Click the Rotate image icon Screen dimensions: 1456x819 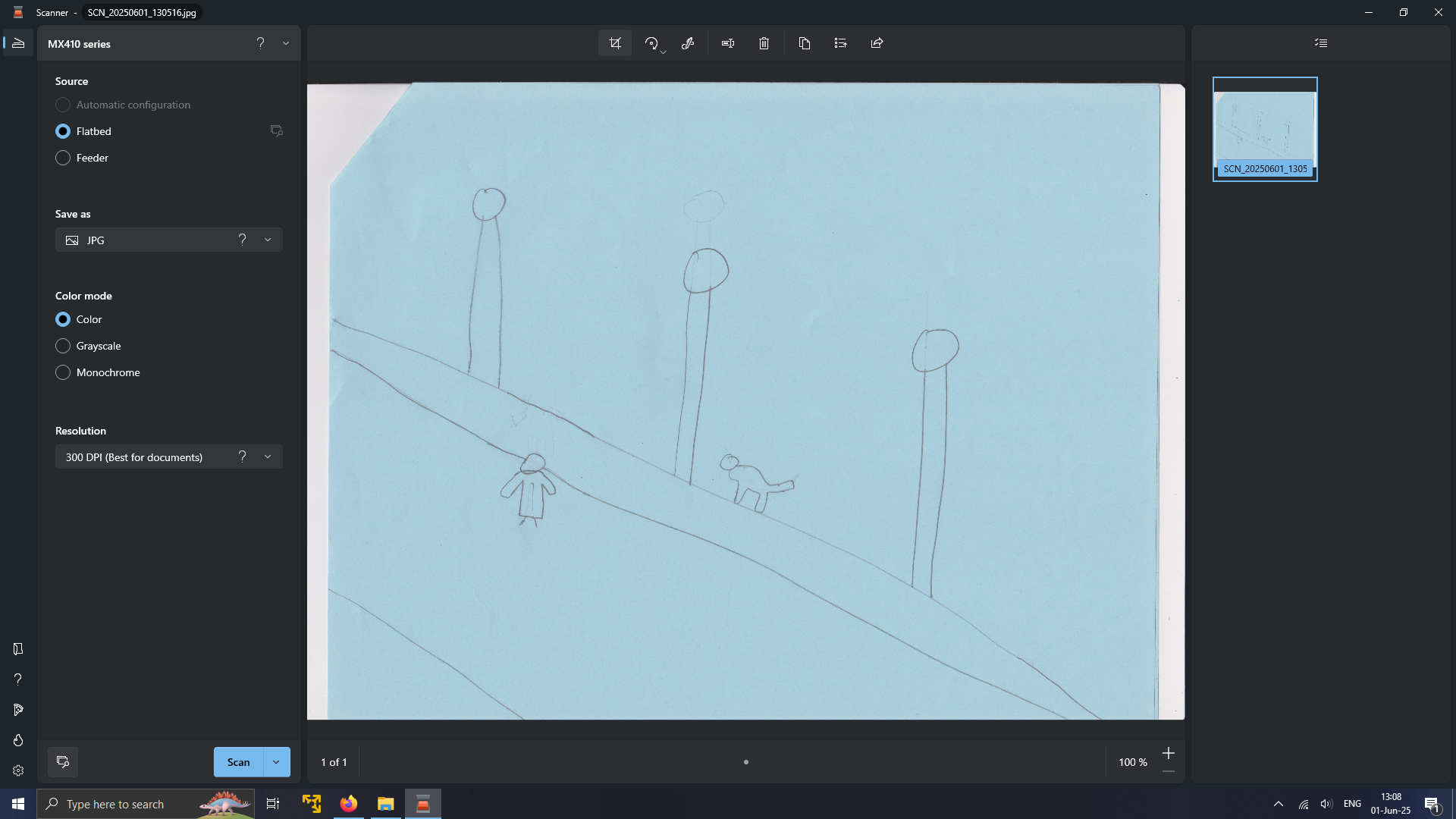(x=651, y=43)
